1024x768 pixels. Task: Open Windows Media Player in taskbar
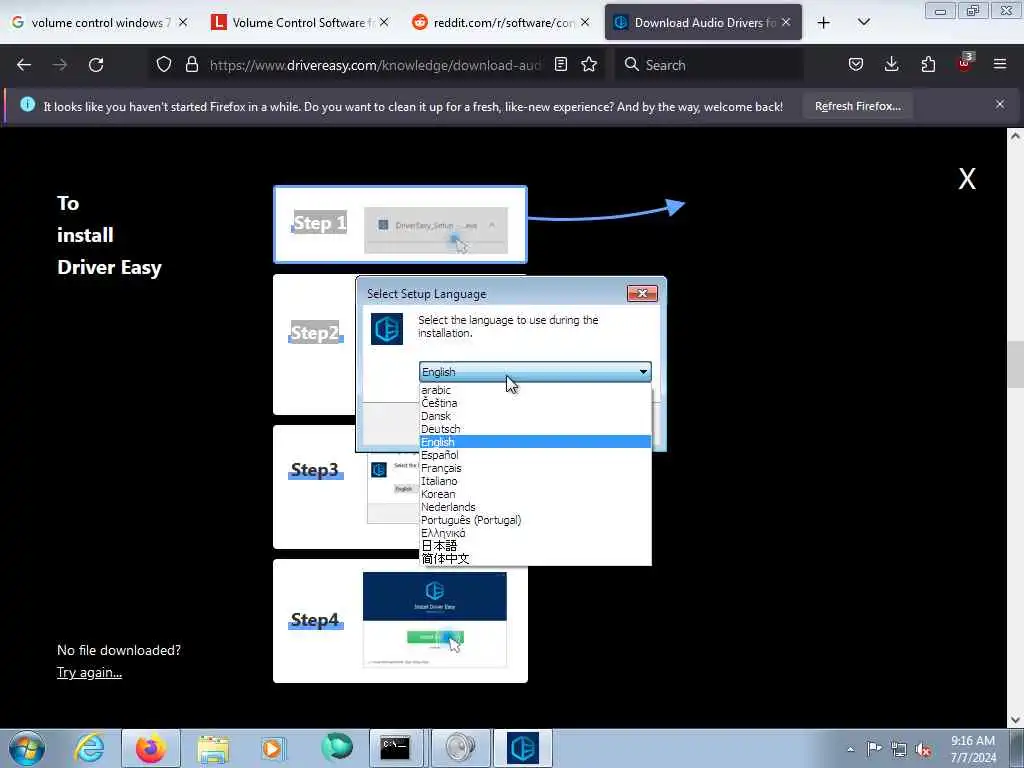(x=272, y=748)
